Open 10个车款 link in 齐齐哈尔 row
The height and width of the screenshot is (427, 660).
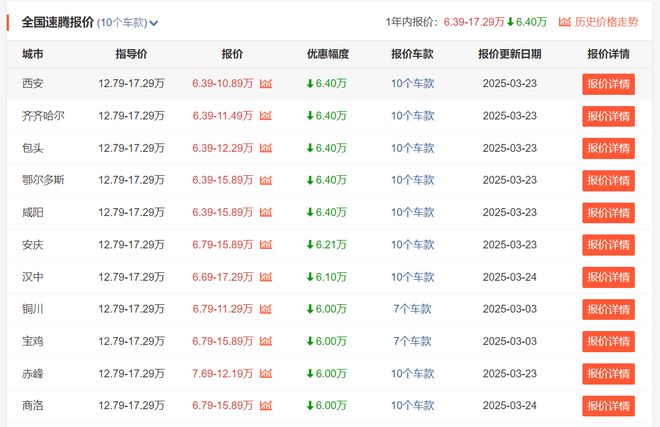pos(412,116)
